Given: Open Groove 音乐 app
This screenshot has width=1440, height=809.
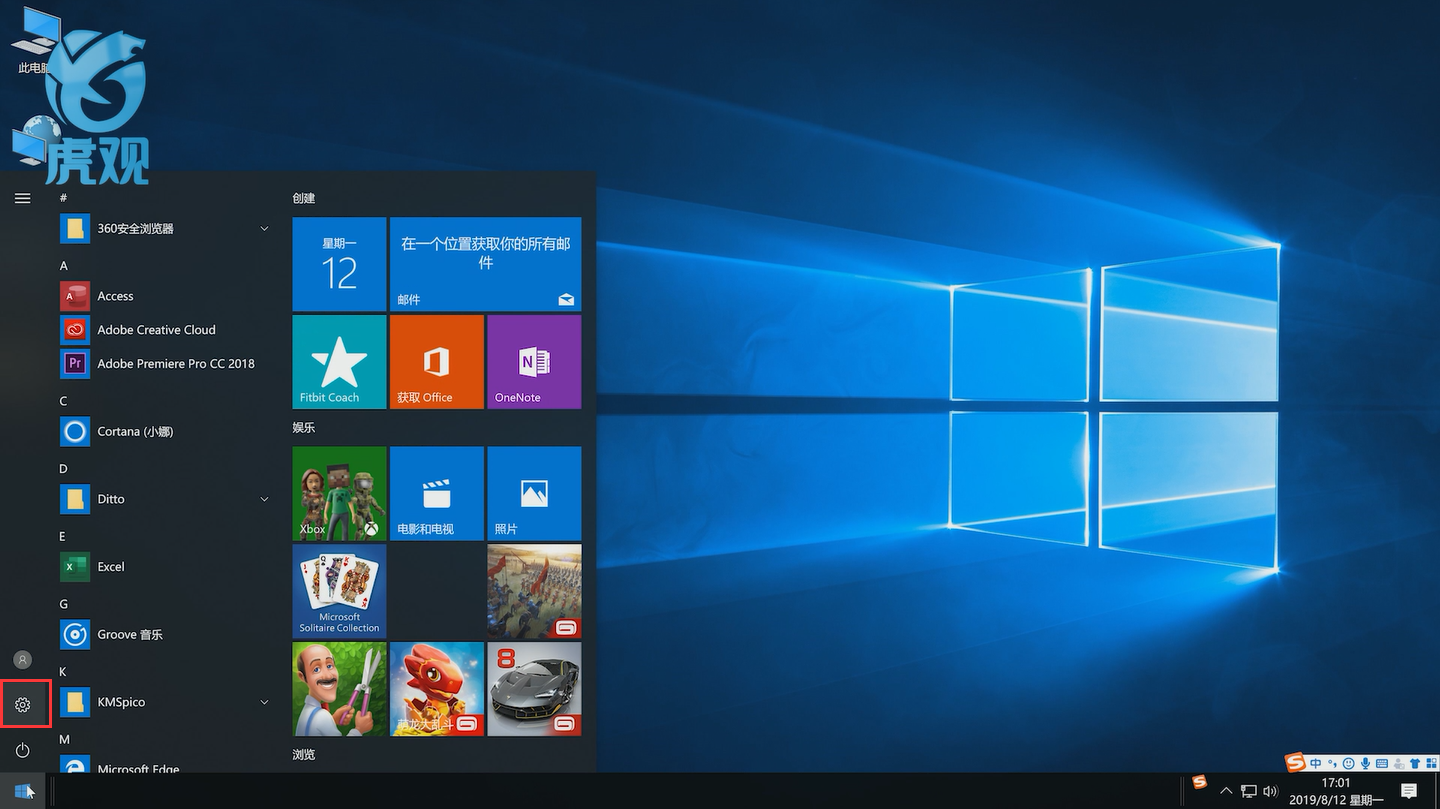Looking at the screenshot, I should click(x=165, y=634).
